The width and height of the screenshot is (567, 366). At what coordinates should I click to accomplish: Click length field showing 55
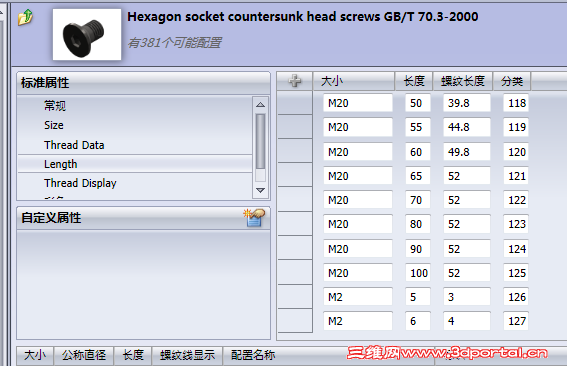418,127
